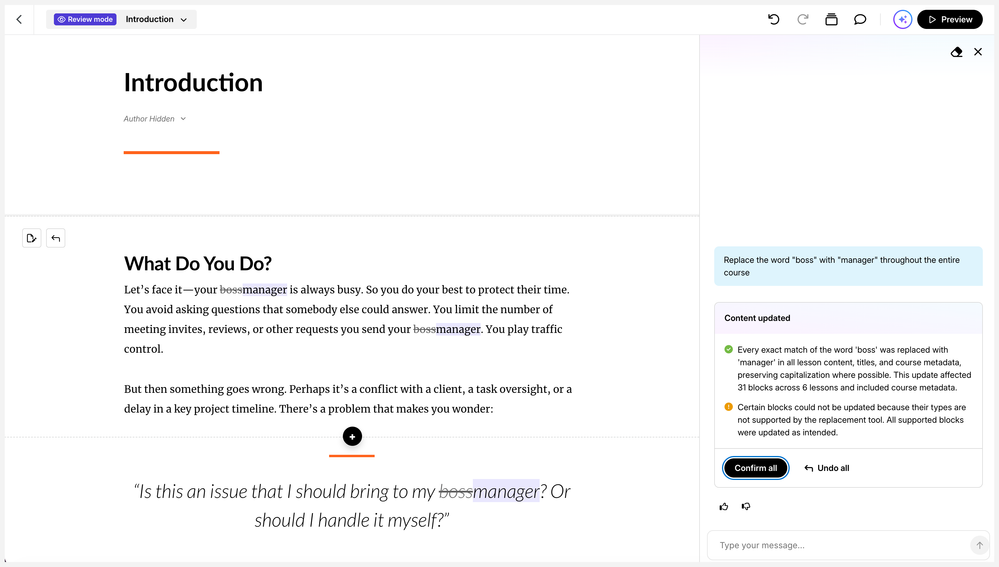The height and width of the screenshot is (567, 999).
Task: Toggle the Review mode badge
Action: coord(85,19)
